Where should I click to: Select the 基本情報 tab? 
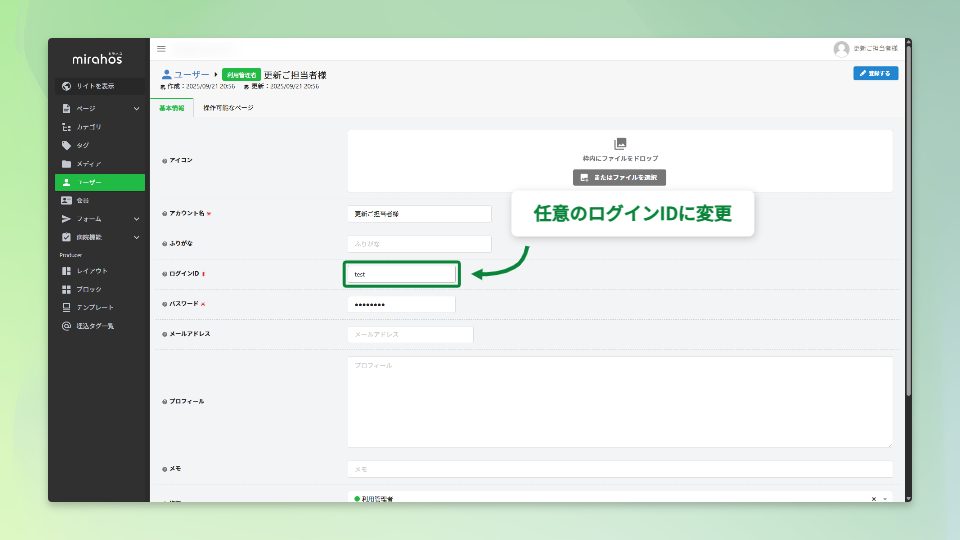(171, 108)
